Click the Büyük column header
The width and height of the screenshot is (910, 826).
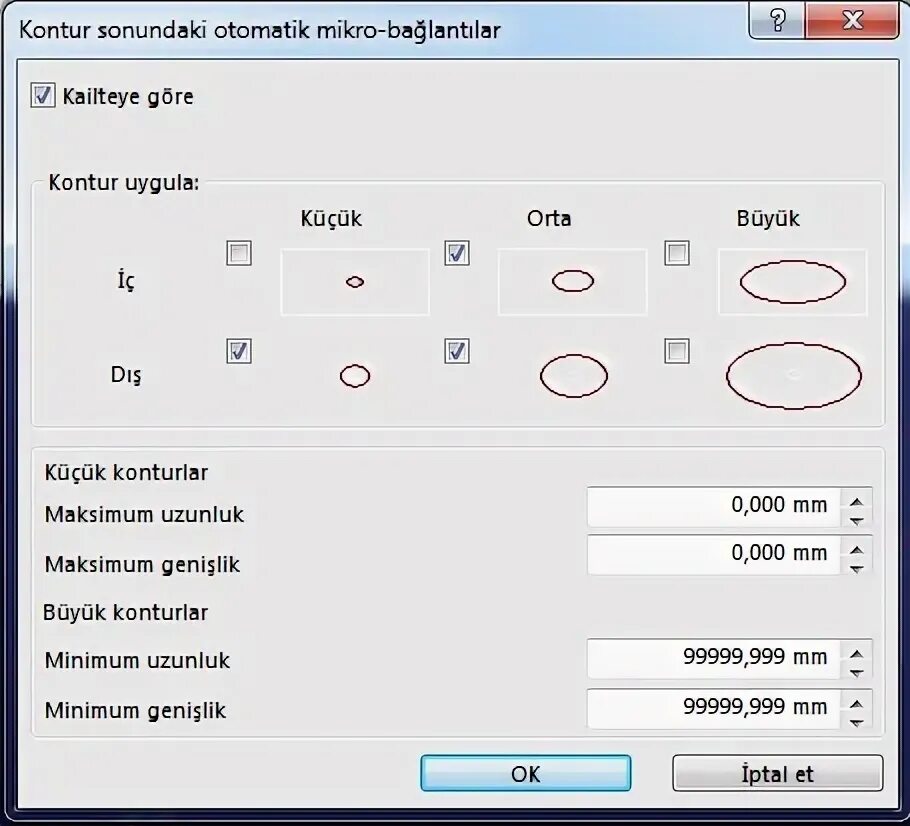point(768,219)
